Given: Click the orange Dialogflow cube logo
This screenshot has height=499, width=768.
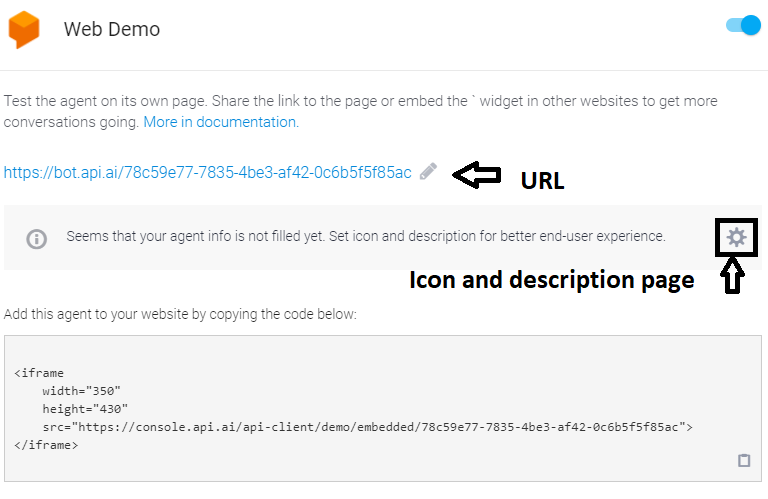Looking at the screenshot, I should click(24, 29).
